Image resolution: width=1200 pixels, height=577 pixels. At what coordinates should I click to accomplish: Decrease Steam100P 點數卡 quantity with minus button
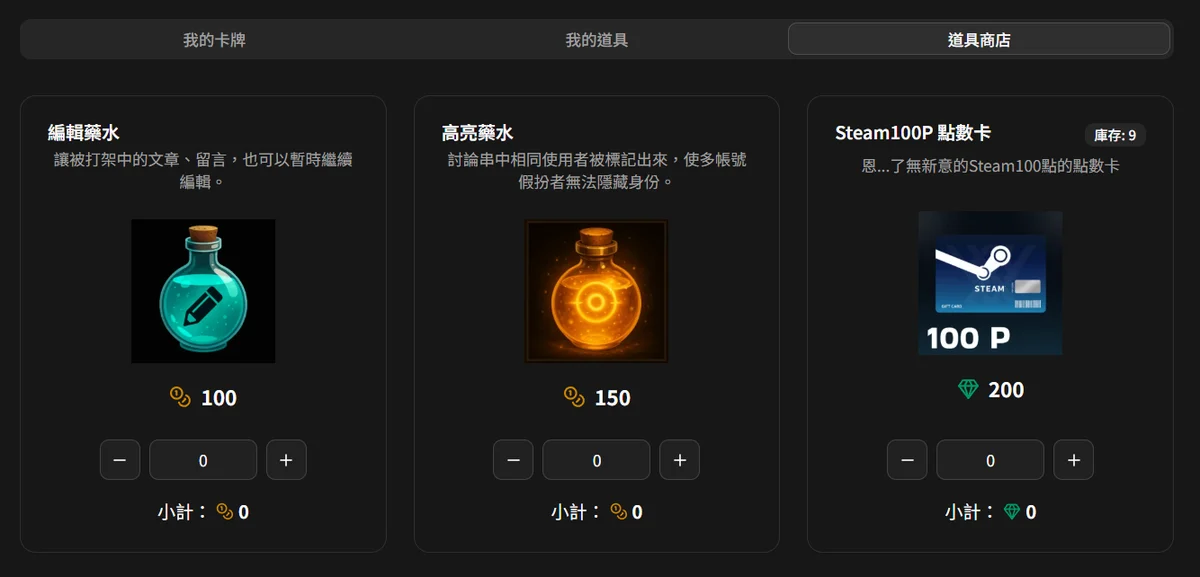[x=907, y=460]
